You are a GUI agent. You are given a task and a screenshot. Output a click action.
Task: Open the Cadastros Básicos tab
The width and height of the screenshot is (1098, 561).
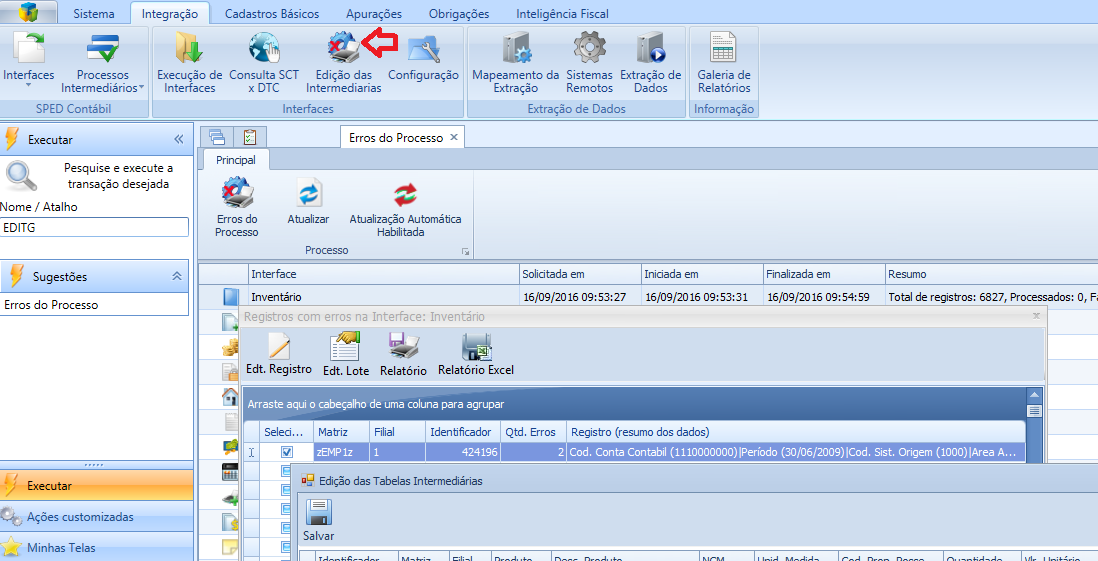pyautogui.click(x=272, y=14)
